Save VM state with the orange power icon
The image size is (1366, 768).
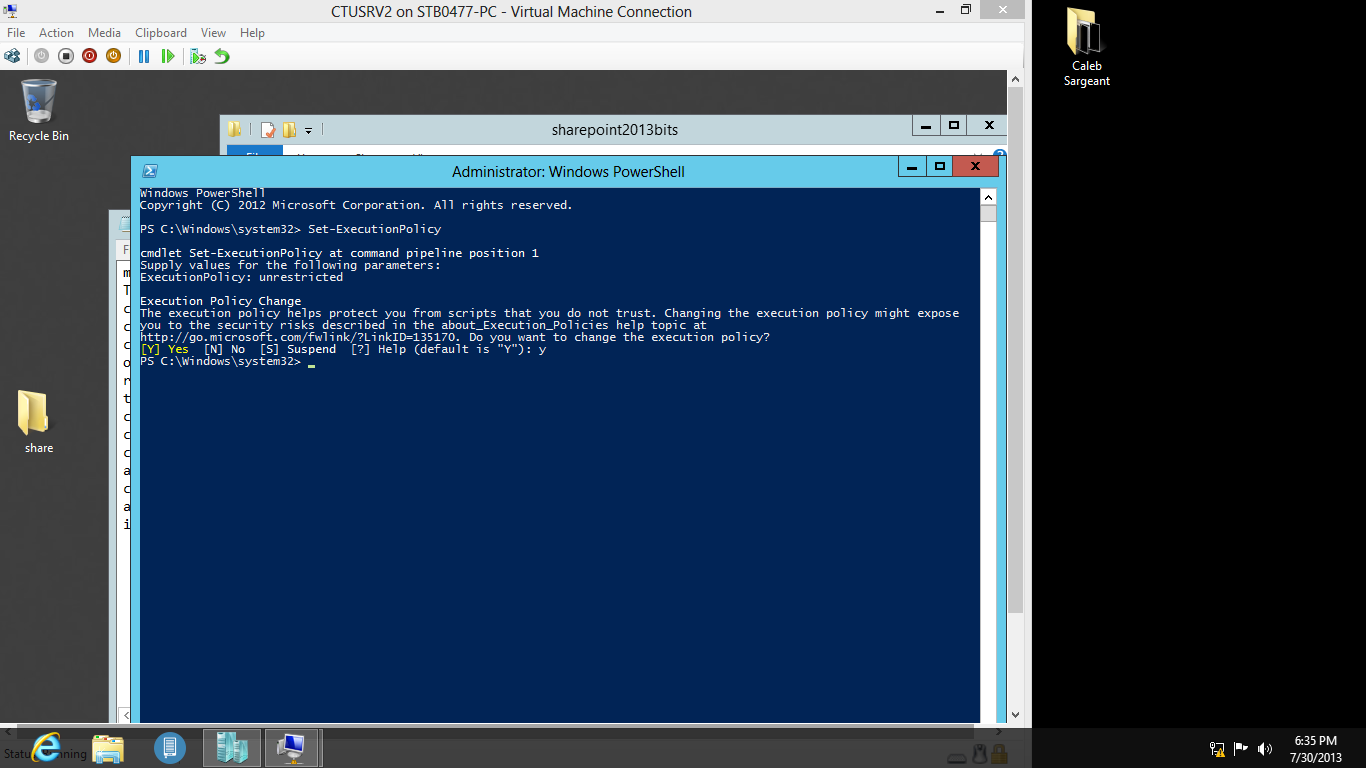tap(113, 56)
